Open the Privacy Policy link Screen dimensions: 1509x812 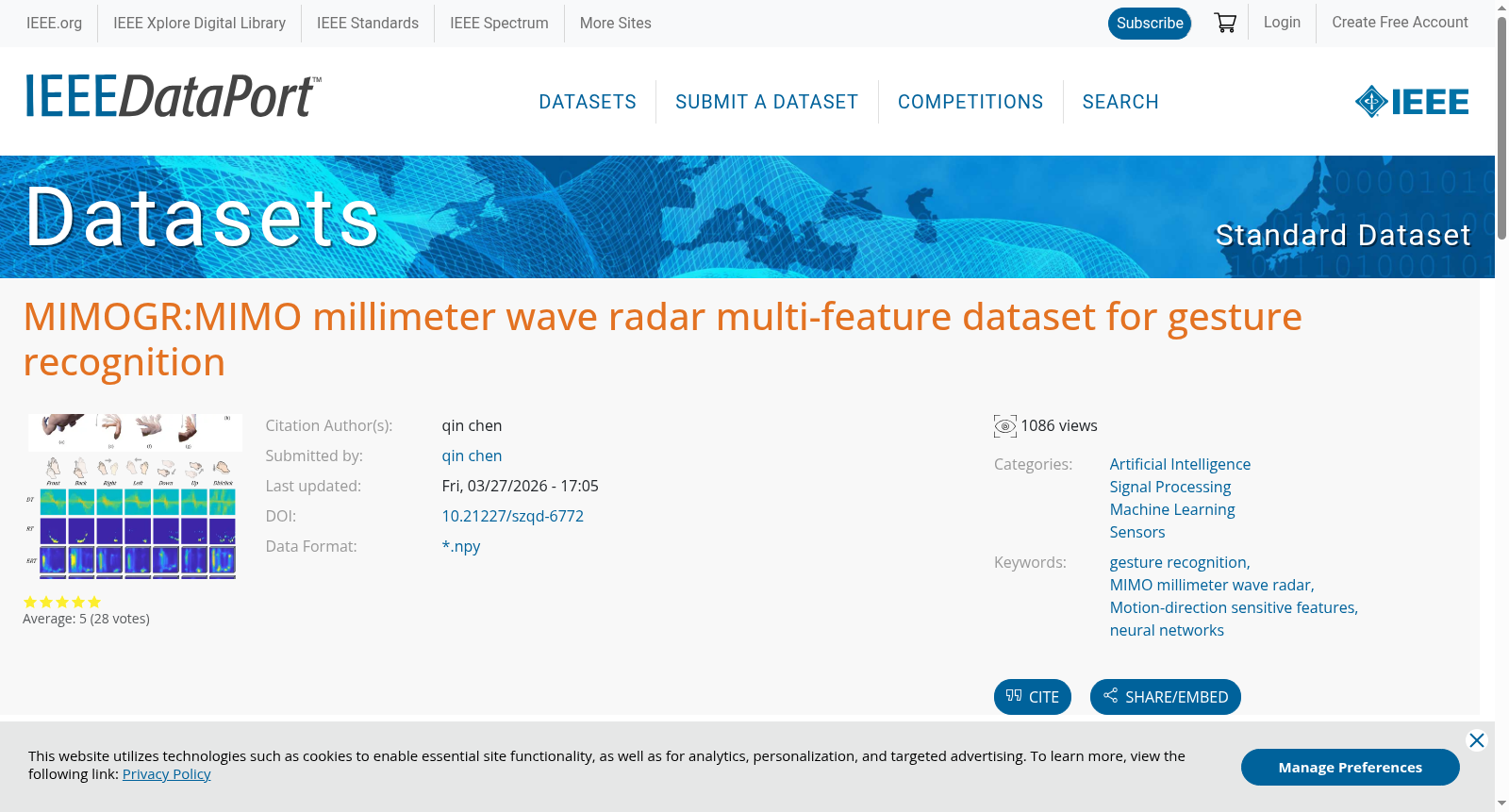[166, 774]
